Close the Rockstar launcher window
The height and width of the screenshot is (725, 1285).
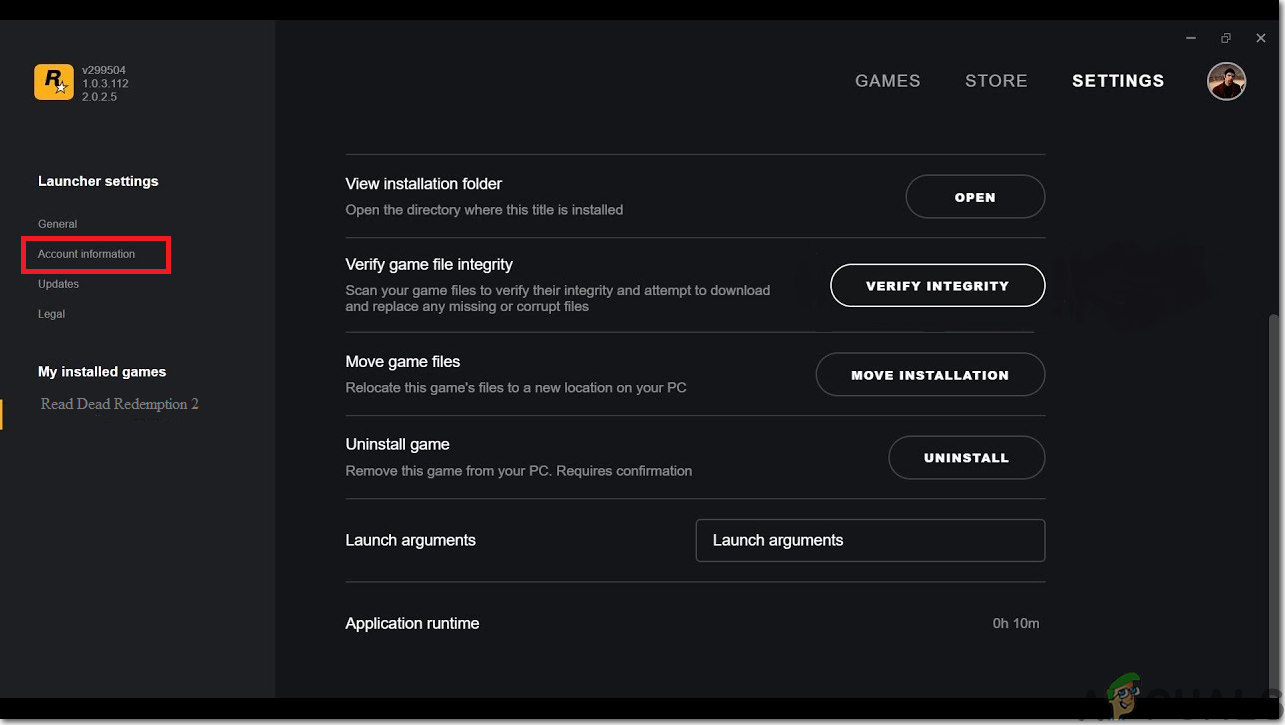1261,38
